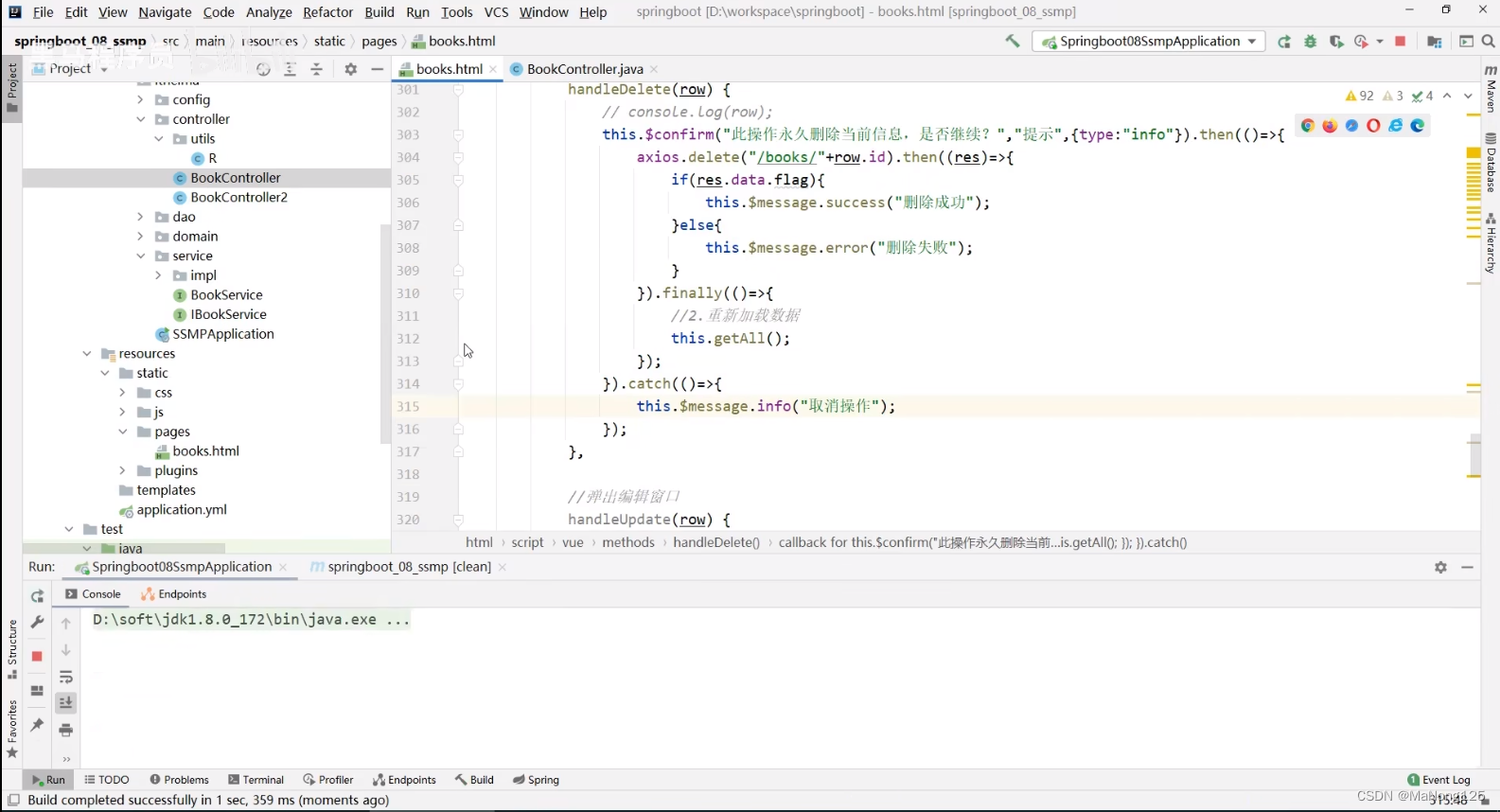Go to next highlighted error arrow
This screenshot has height=812, width=1500.
(1468, 96)
